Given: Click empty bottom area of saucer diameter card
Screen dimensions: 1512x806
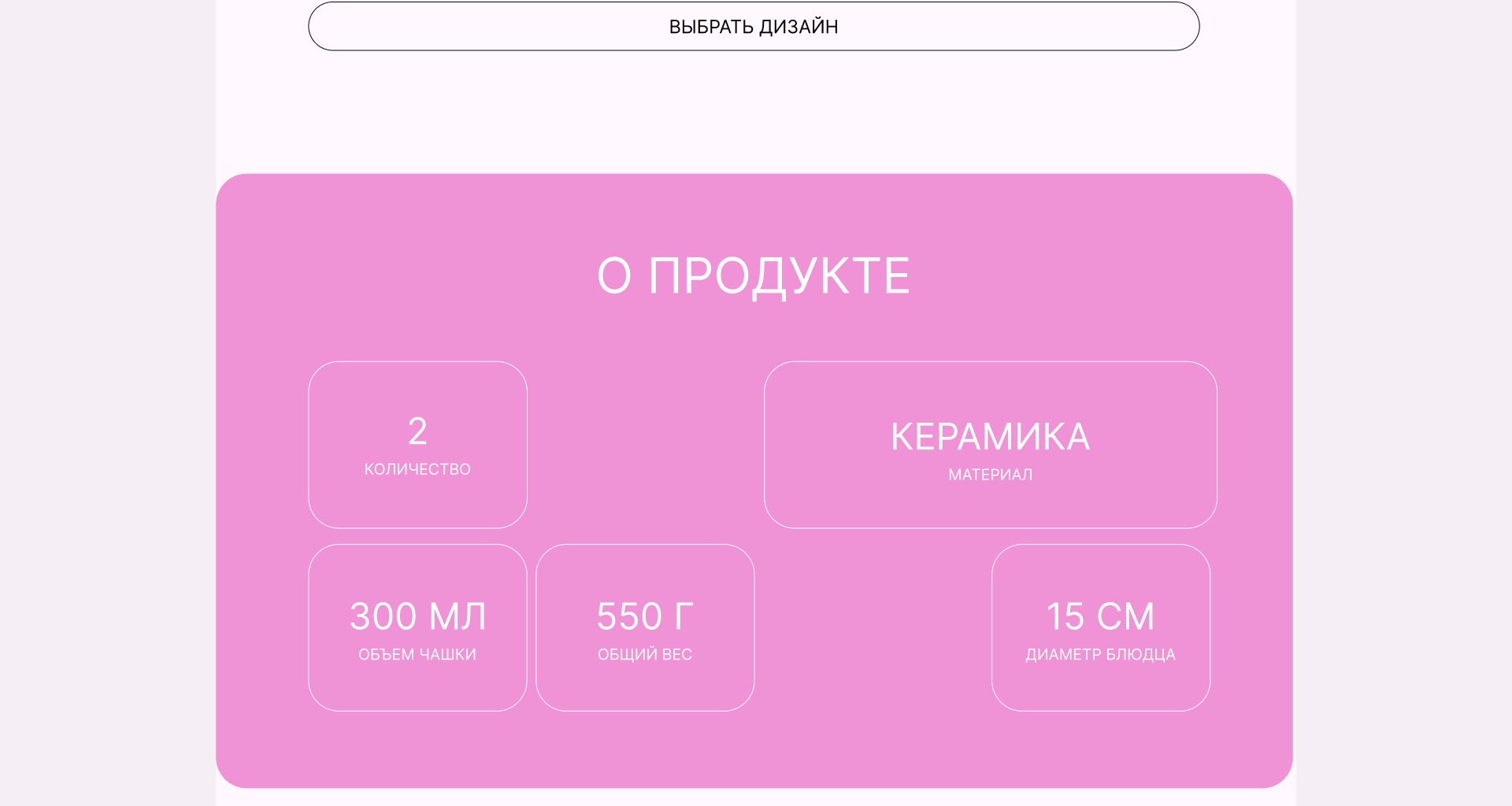Looking at the screenshot, I should point(1100,689).
